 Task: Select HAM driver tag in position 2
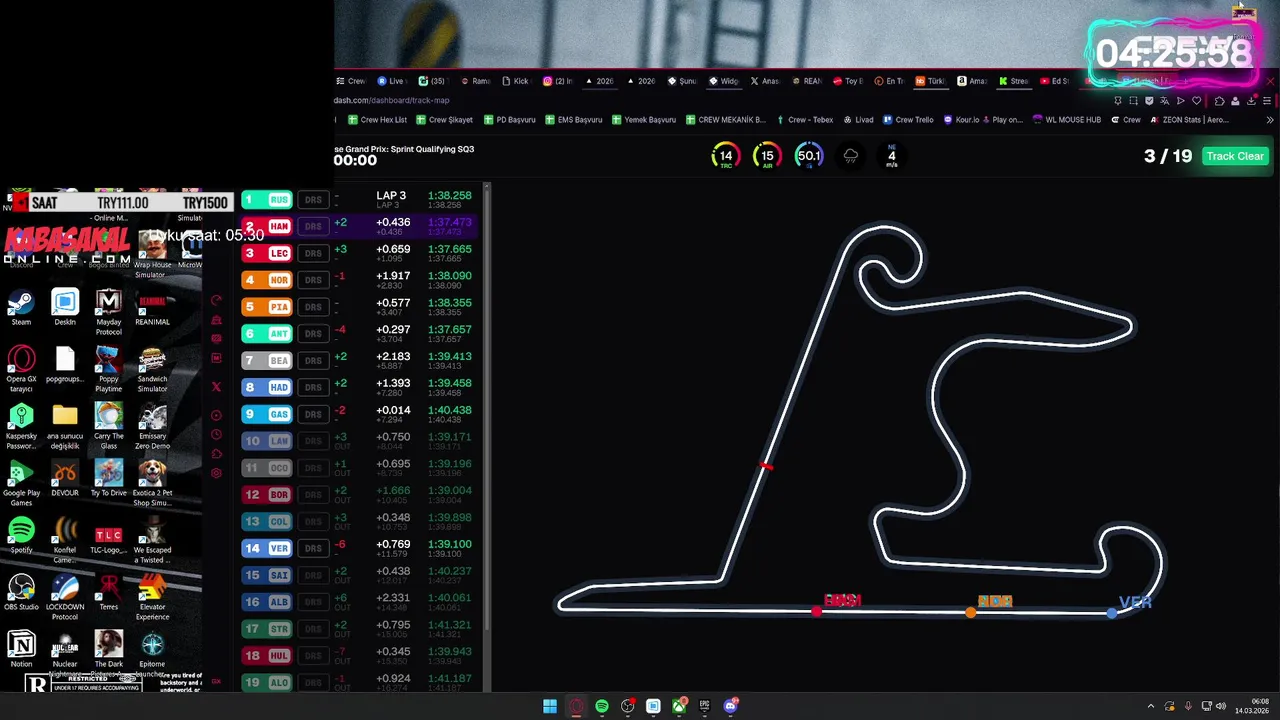click(x=267, y=226)
